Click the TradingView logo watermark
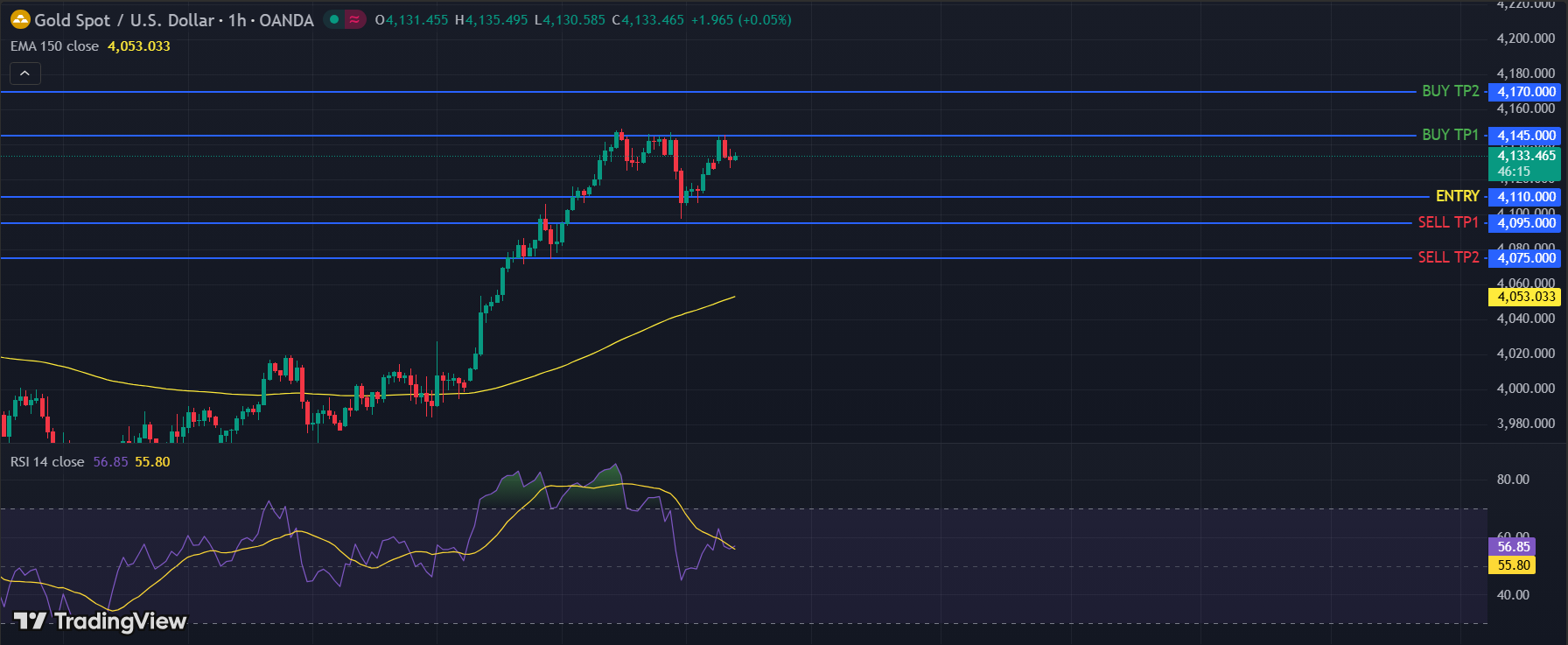Screen dimensions: 1568x645 101,620
